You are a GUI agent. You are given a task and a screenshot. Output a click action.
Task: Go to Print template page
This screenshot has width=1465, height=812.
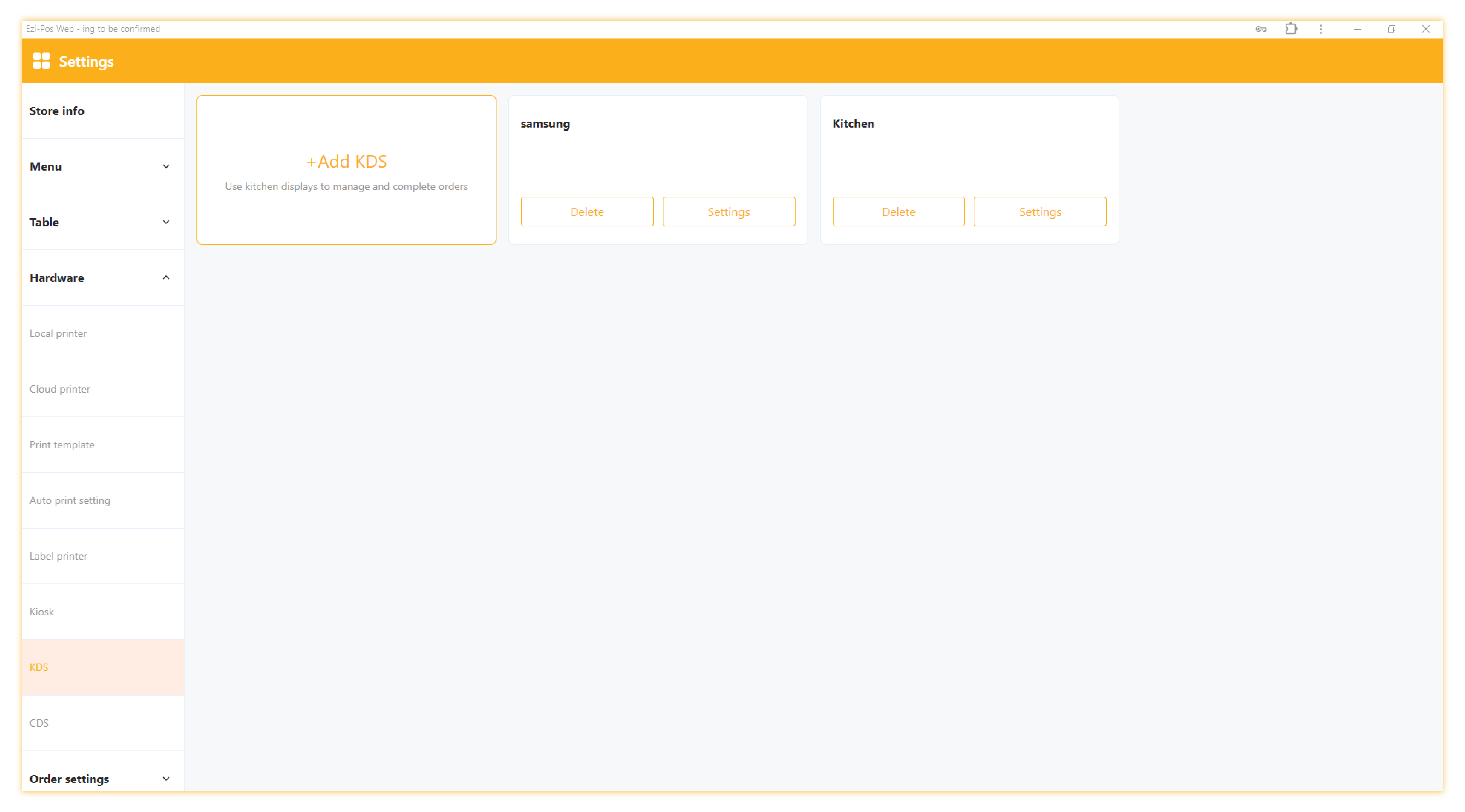click(103, 445)
